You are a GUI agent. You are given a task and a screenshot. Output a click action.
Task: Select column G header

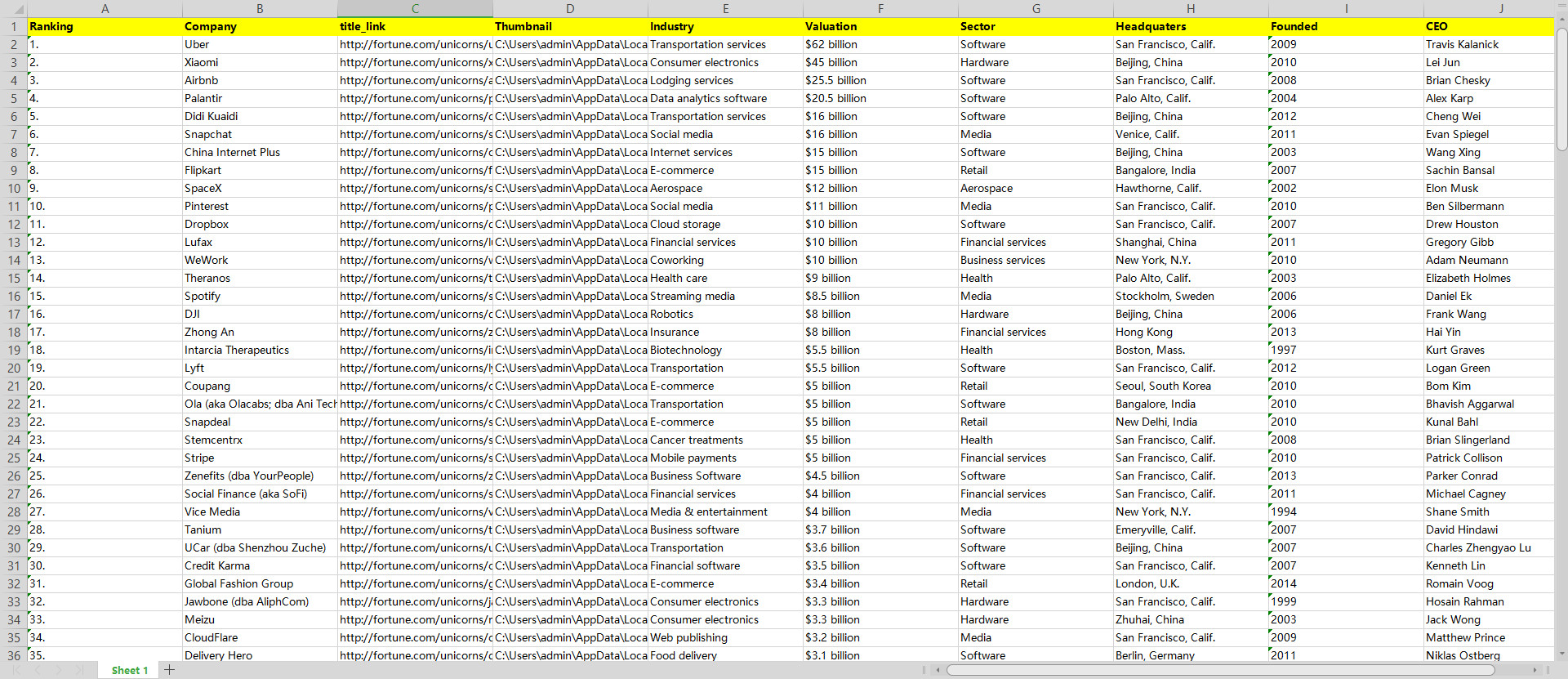click(x=1036, y=8)
